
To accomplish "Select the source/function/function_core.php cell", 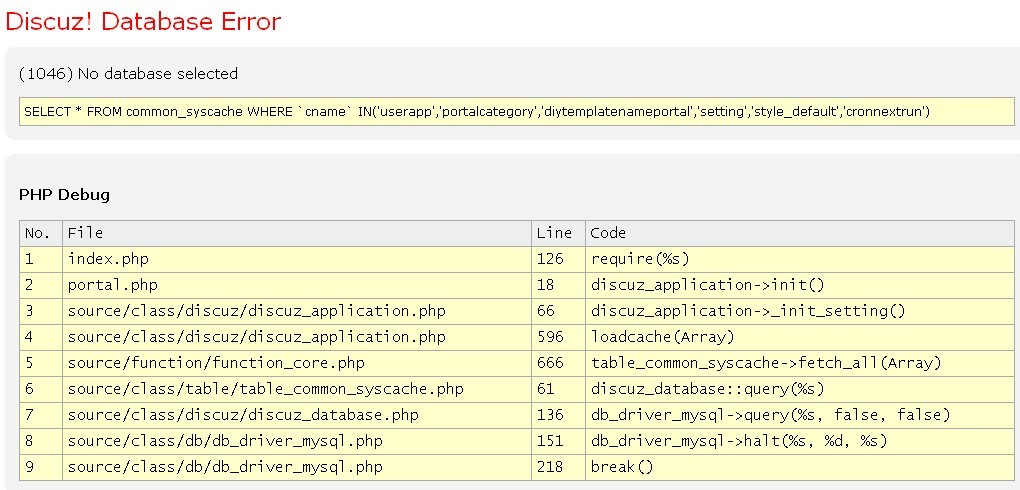I will 297,363.
